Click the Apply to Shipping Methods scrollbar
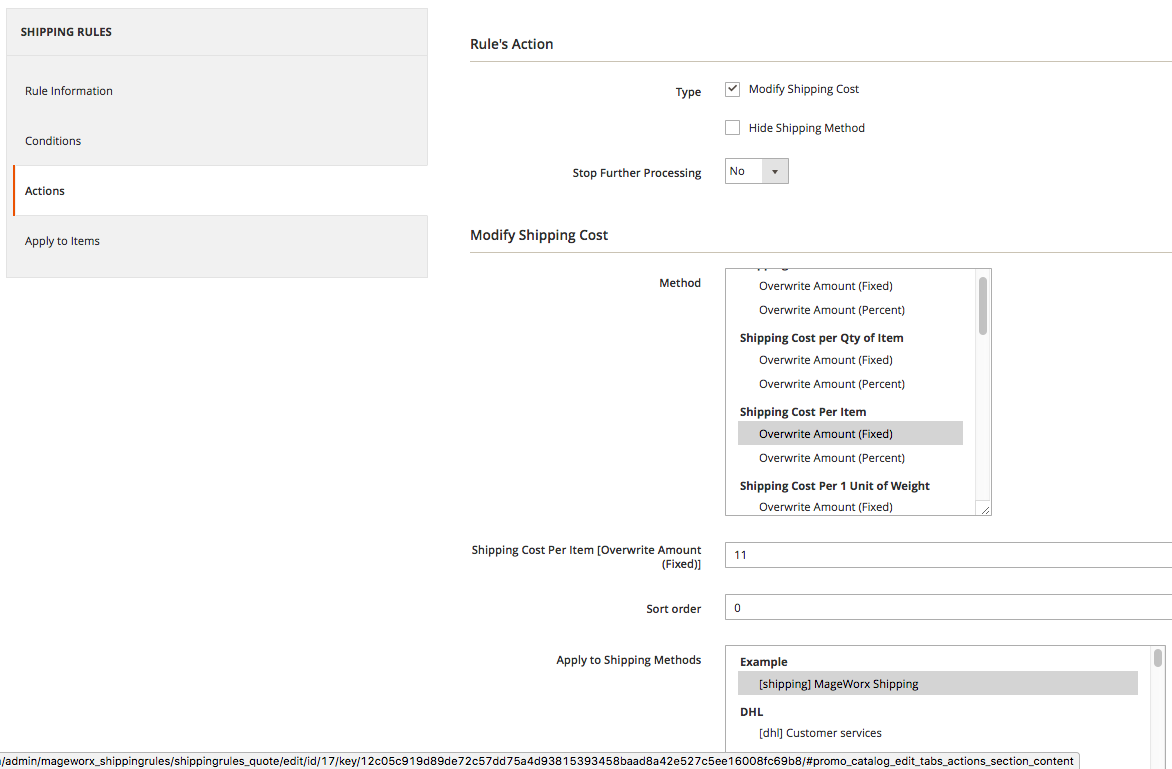This screenshot has height=769, width=1172. click(1158, 657)
